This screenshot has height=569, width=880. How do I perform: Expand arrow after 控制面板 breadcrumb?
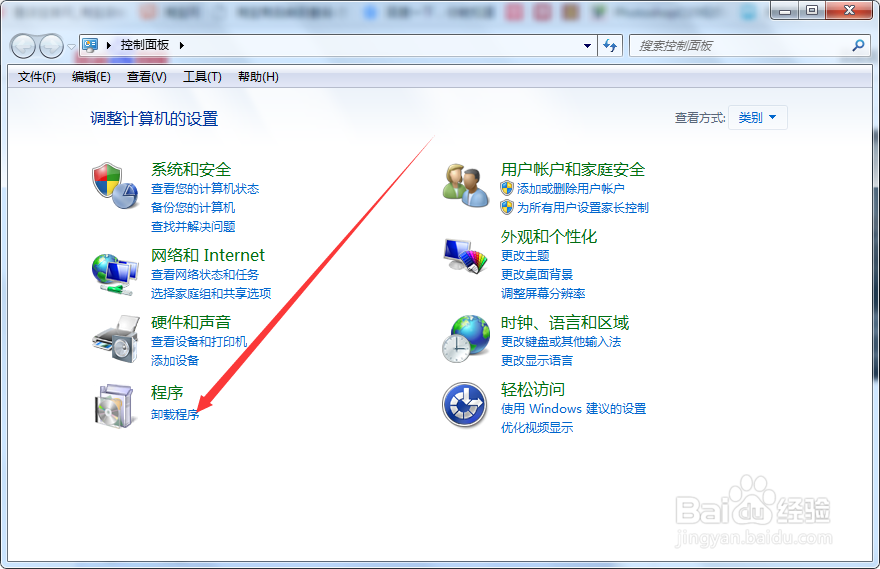181,45
